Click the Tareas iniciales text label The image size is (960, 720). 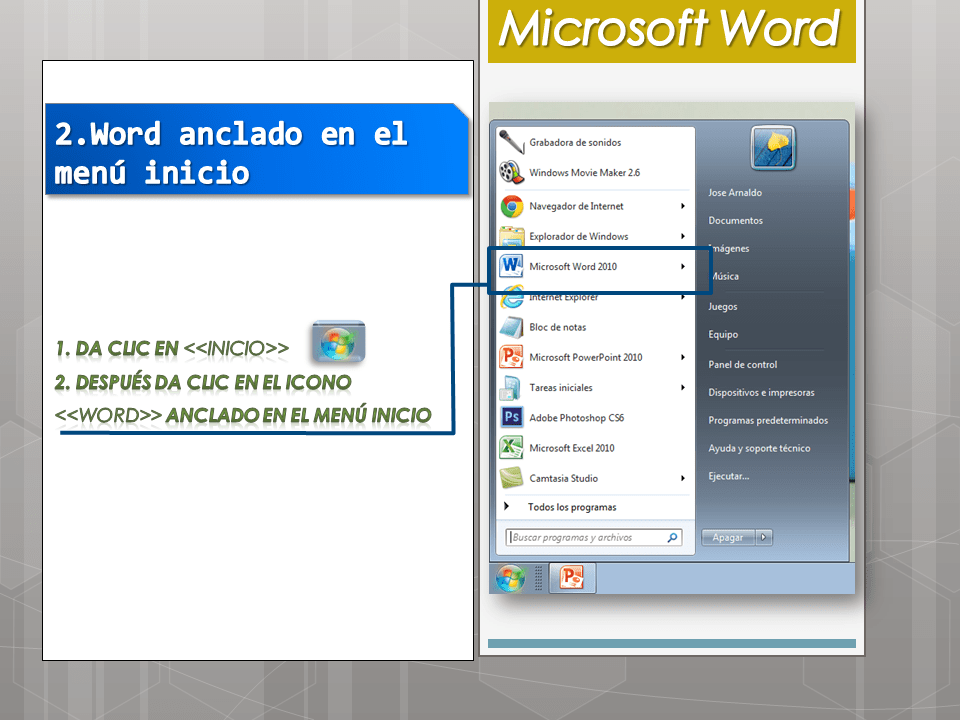pos(561,388)
